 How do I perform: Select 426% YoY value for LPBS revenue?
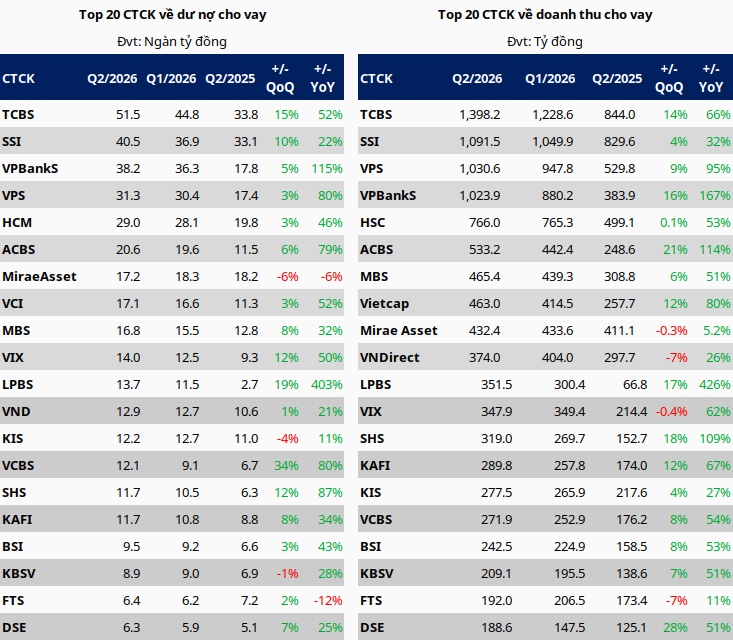tap(715, 385)
